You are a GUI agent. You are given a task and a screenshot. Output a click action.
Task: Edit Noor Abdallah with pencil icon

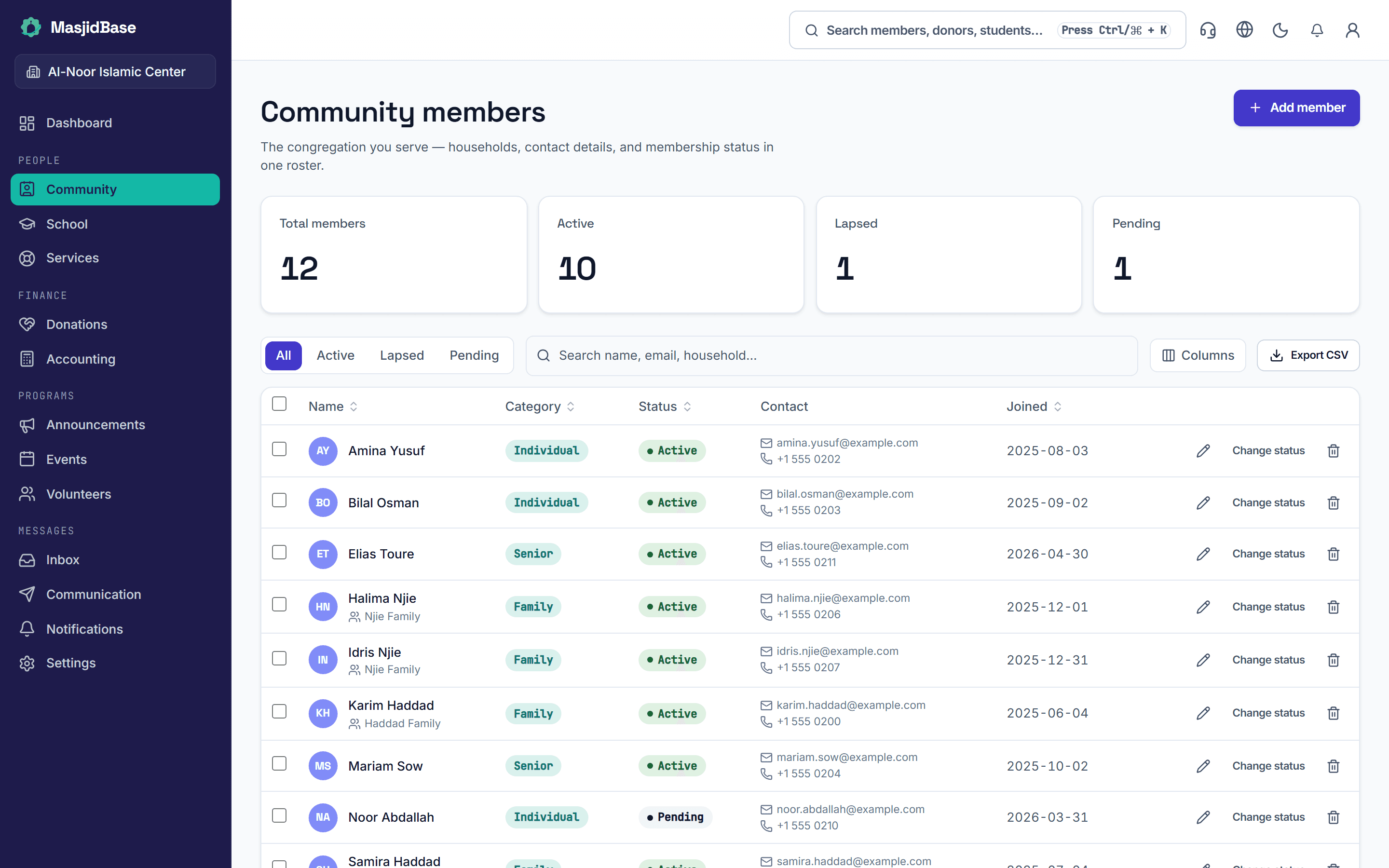click(1203, 817)
